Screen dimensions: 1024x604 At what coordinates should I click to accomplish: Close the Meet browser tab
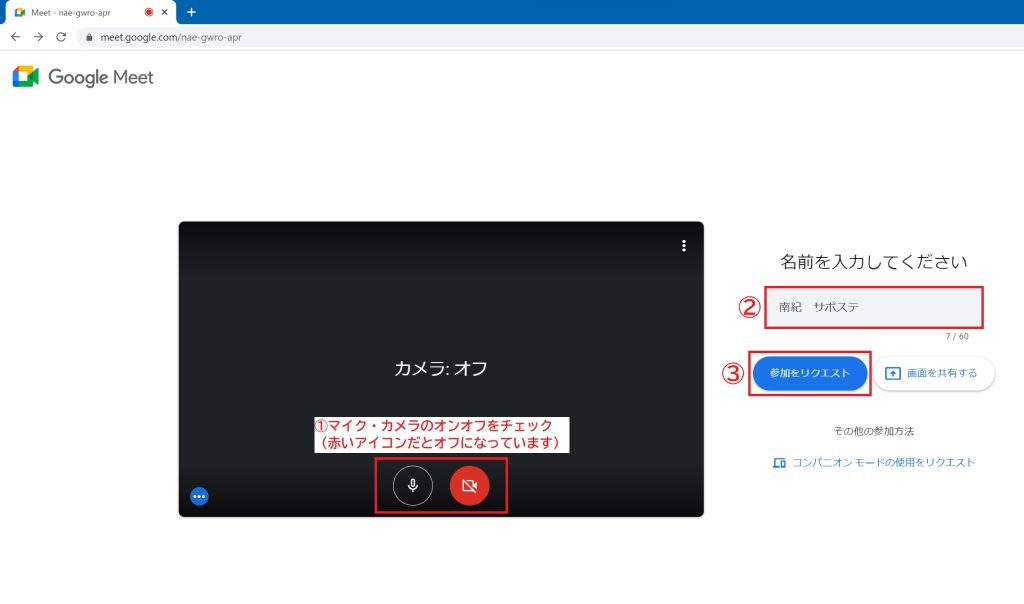coord(165,12)
